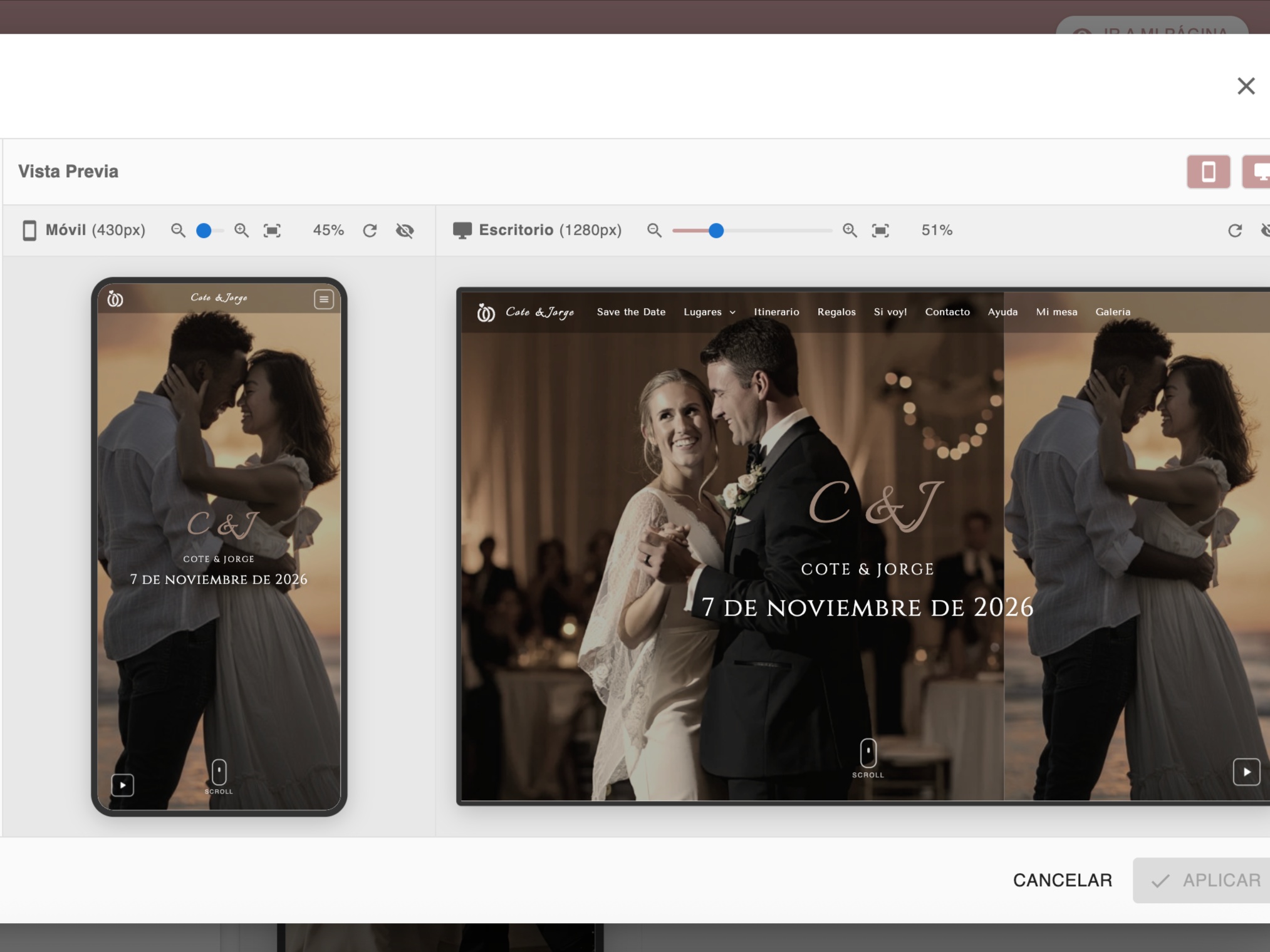This screenshot has height=952, width=1270.
Task: Zoom in the mobile preview
Action: click(241, 230)
